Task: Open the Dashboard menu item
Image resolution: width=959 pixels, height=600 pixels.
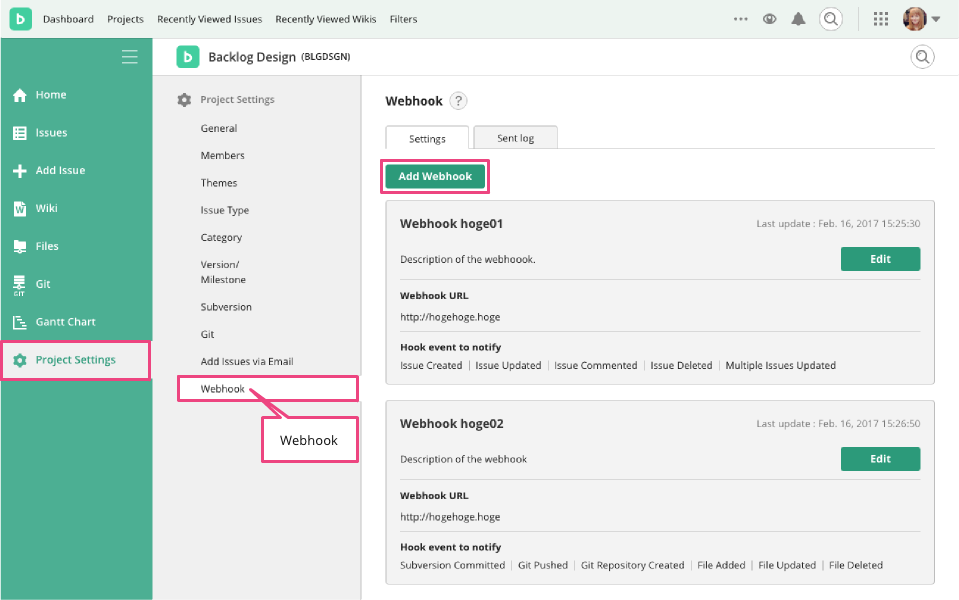Action: (x=68, y=19)
